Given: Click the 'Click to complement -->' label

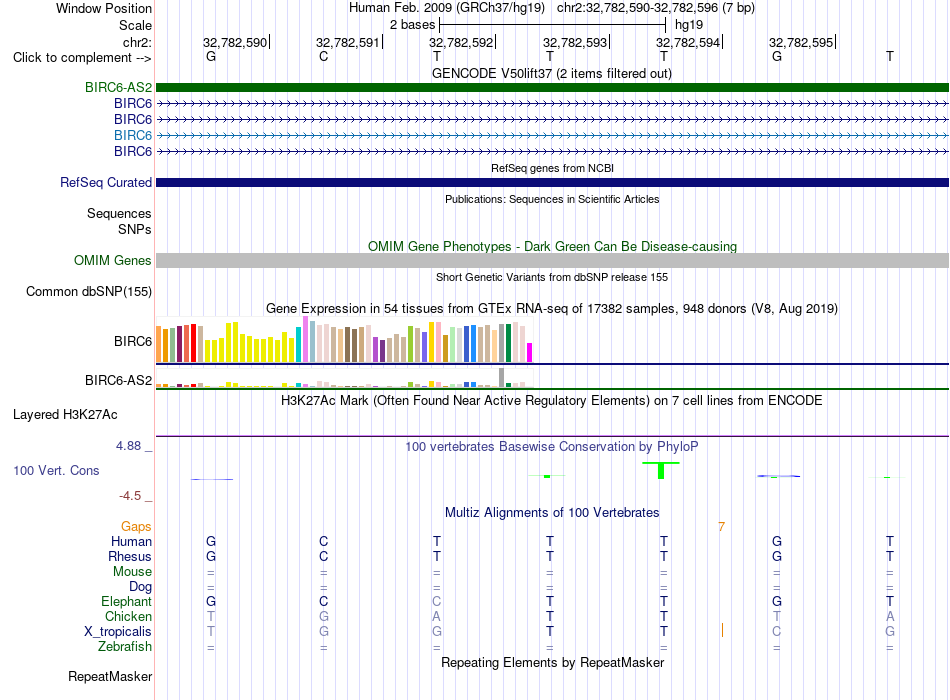Looking at the screenshot, I should [x=82, y=58].
